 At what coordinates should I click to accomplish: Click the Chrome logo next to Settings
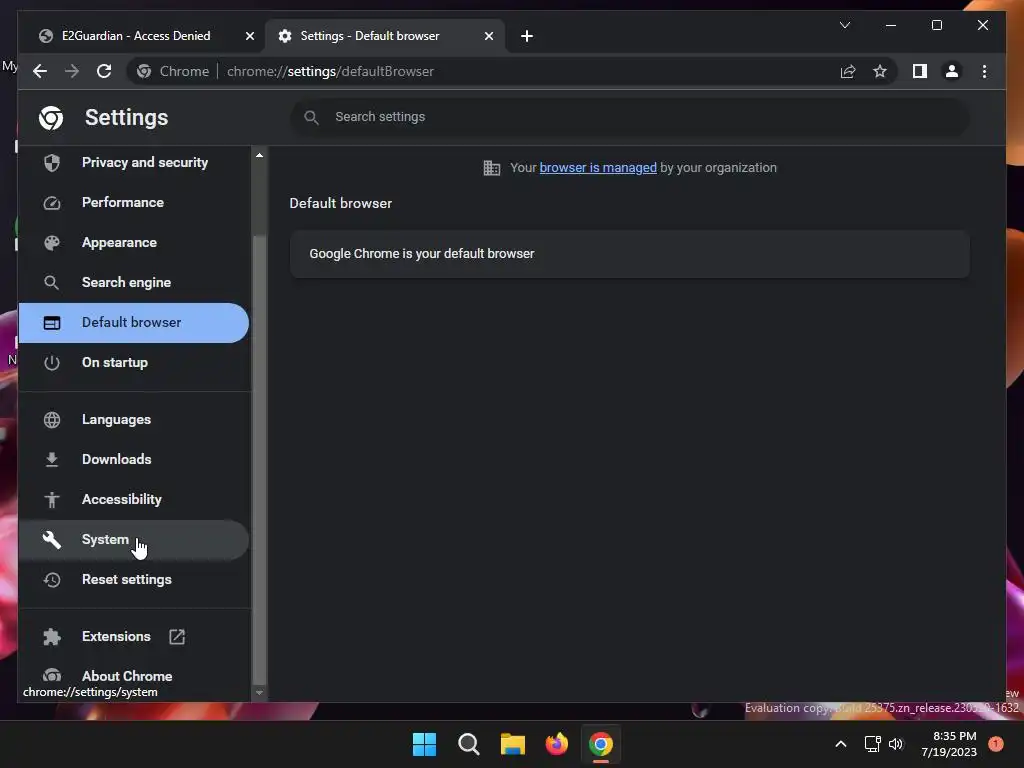[x=51, y=118]
